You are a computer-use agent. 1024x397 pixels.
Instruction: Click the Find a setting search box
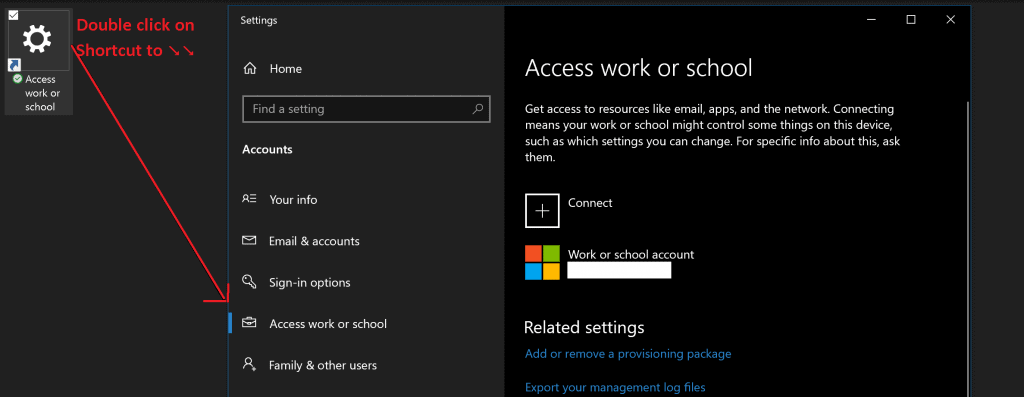pyautogui.click(x=366, y=109)
